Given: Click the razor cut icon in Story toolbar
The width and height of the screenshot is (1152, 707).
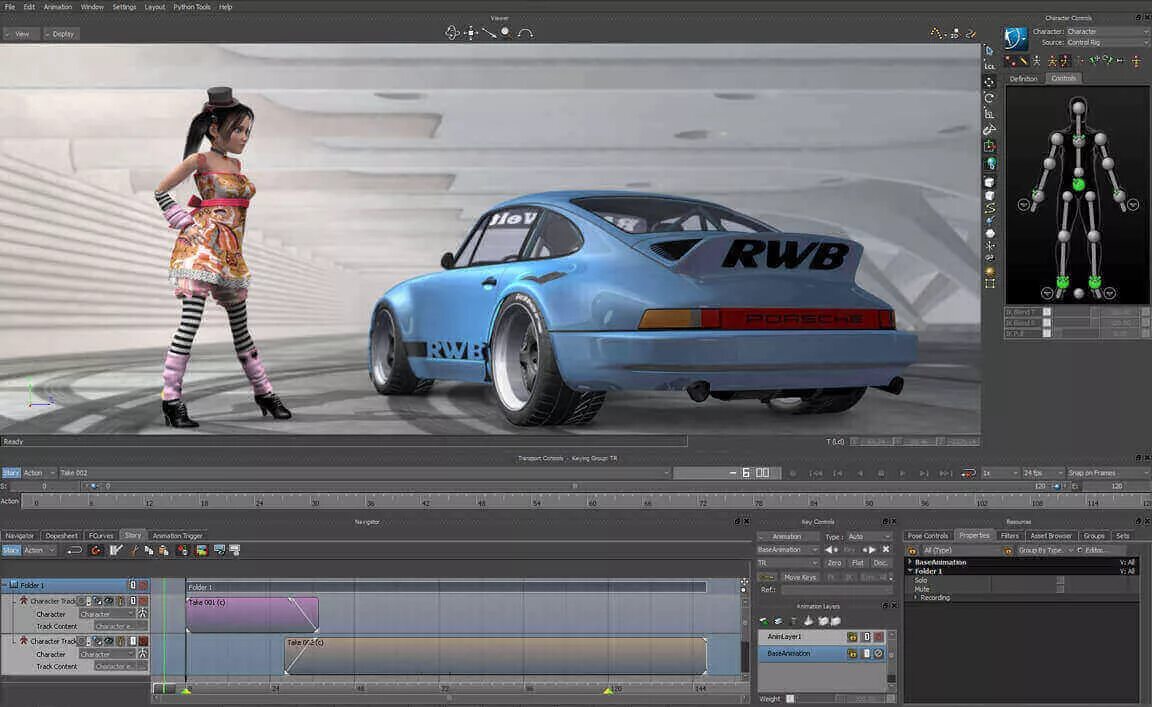Looking at the screenshot, I should pyautogui.click(x=134, y=550).
